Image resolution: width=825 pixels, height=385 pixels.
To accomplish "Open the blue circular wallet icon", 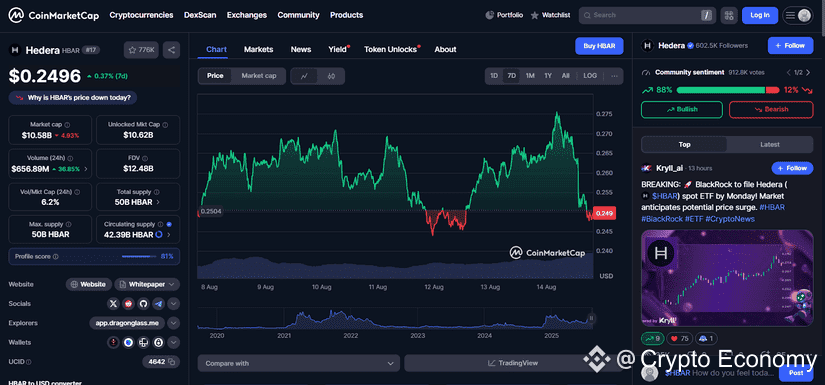I will pyautogui.click(x=128, y=342).
